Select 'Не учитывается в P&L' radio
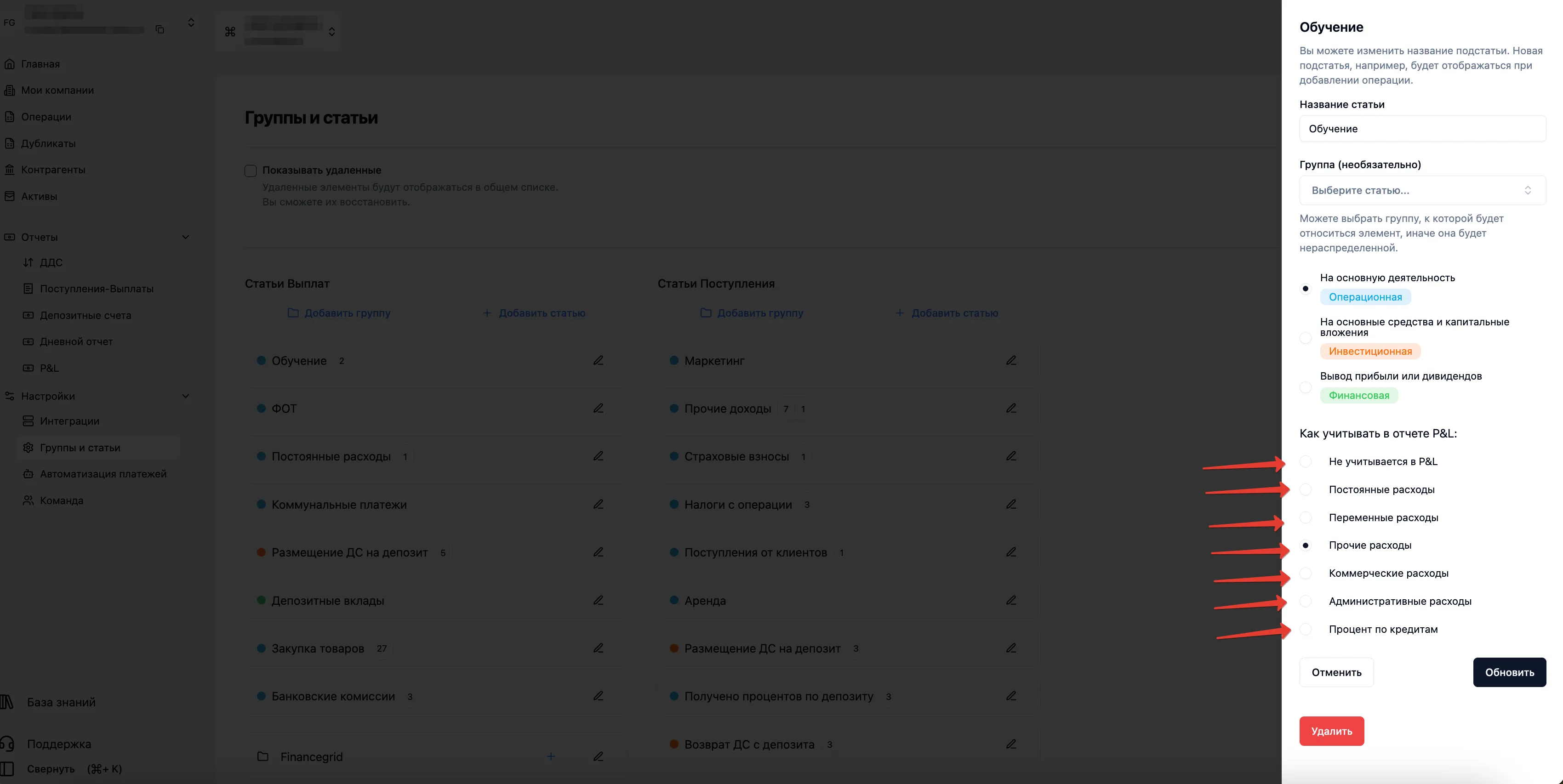 [x=1306, y=461]
